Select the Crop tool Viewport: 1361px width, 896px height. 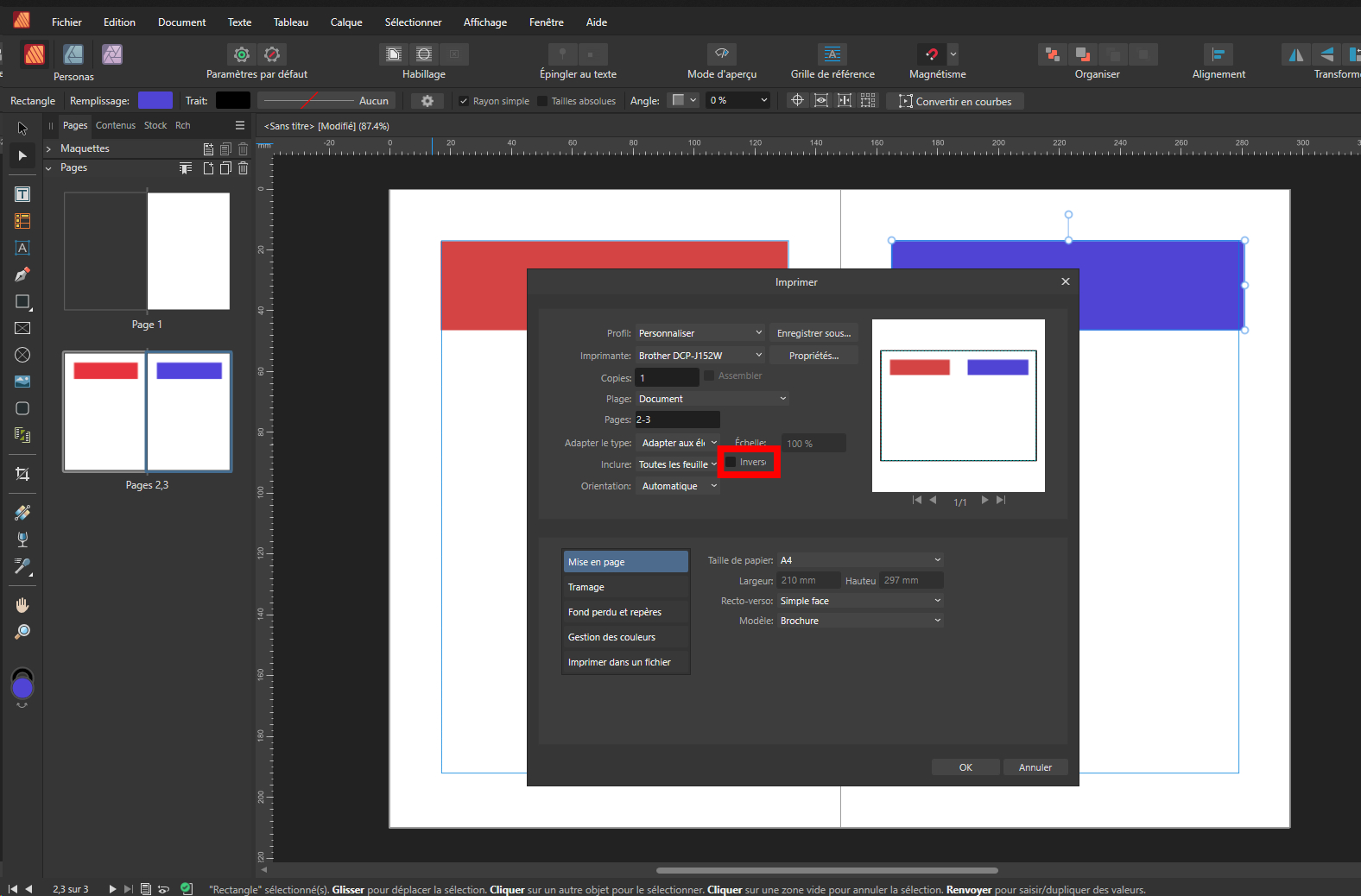[x=22, y=474]
